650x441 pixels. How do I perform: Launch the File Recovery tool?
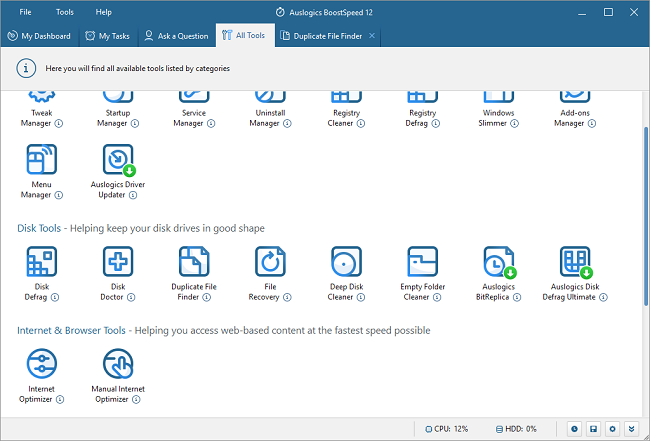pyautogui.click(x=270, y=262)
